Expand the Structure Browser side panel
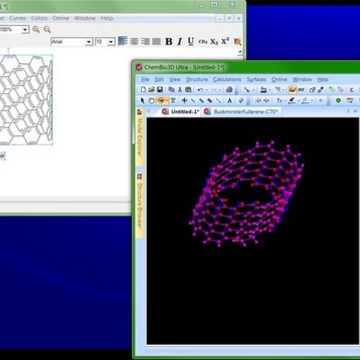The image size is (360, 360). tap(140, 204)
